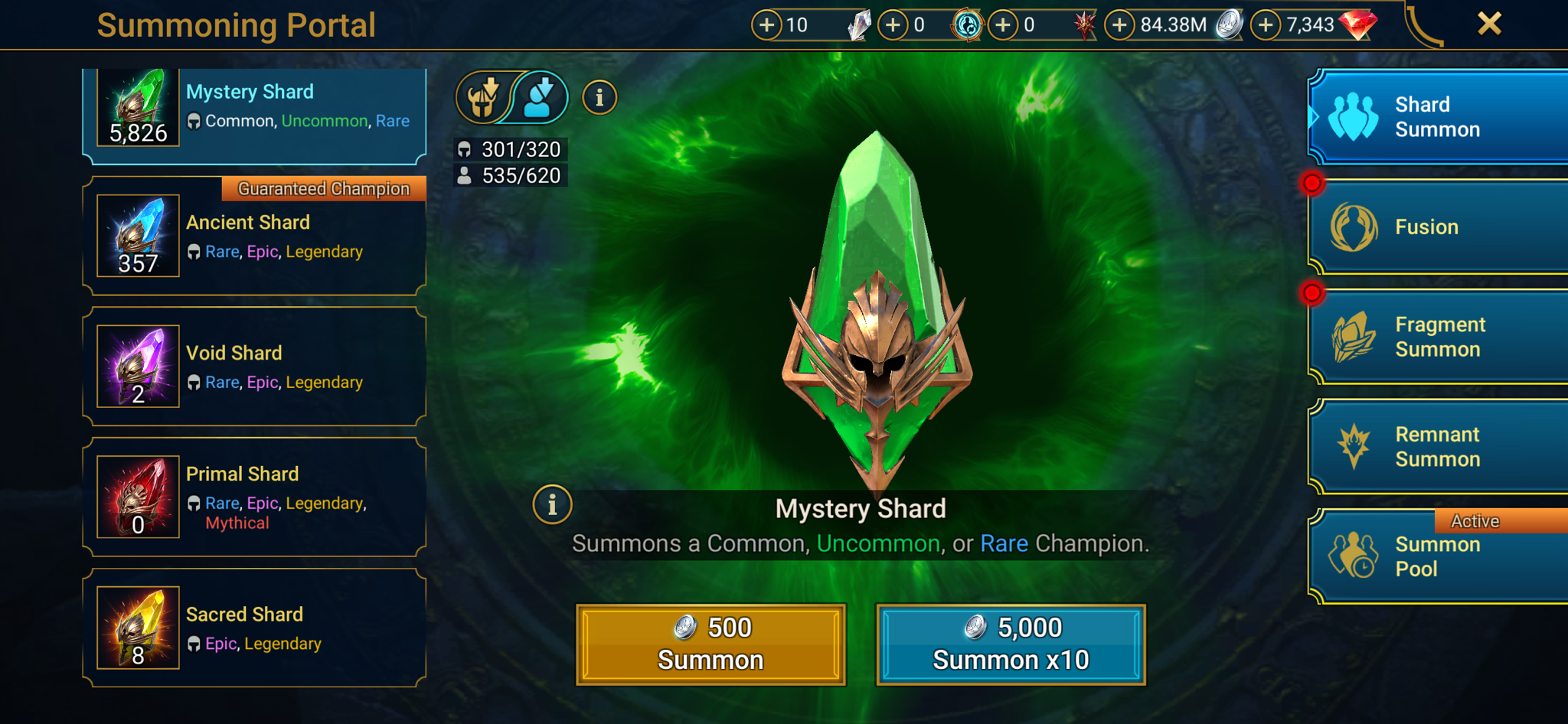Open Fragment Summon section
Image resolution: width=1568 pixels, height=724 pixels.
click(x=1438, y=337)
